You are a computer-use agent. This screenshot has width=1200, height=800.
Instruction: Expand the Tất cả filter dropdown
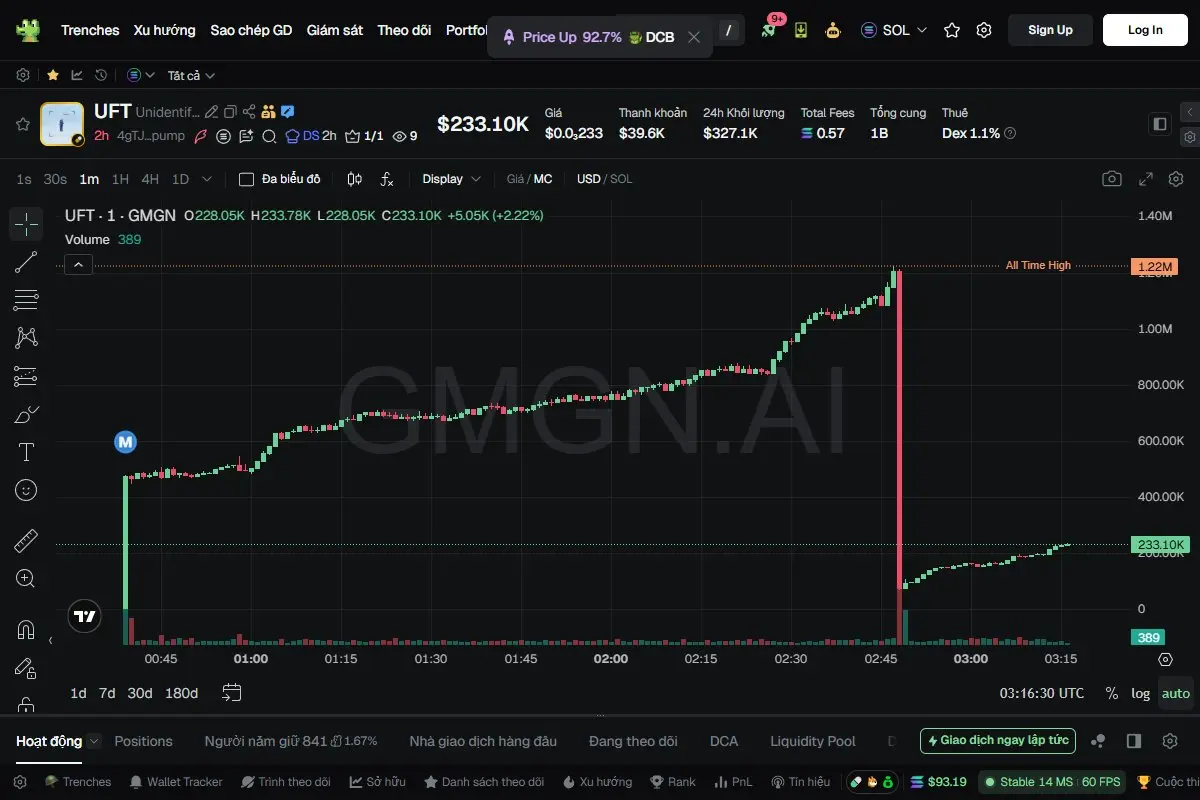(x=191, y=75)
